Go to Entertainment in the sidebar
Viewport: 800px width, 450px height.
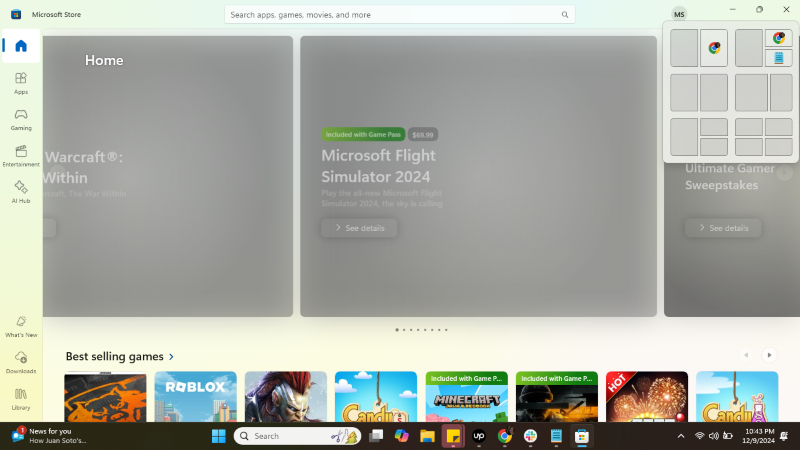coord(21,156)
